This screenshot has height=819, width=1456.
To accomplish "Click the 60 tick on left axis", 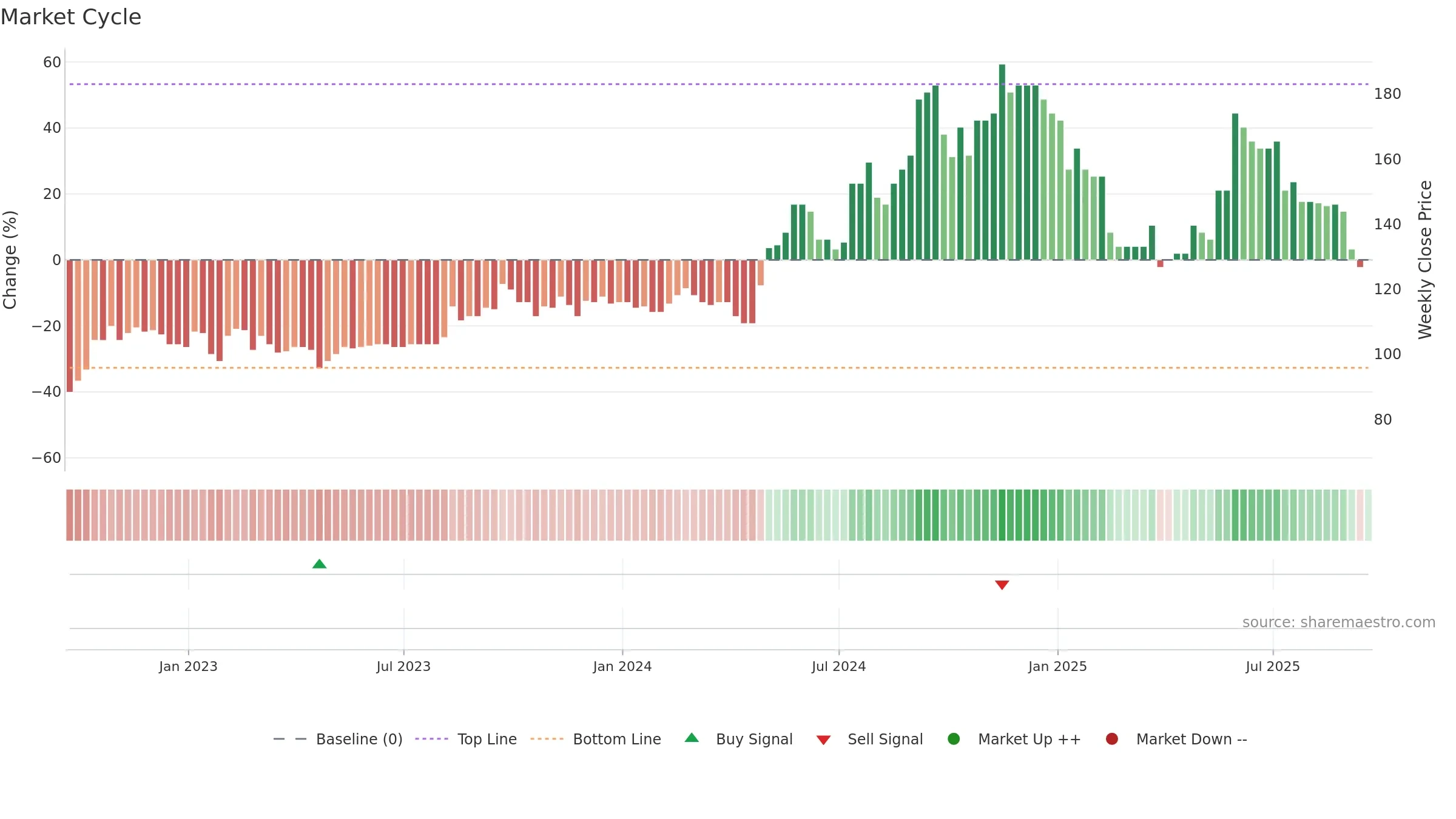I will [52, 62].
